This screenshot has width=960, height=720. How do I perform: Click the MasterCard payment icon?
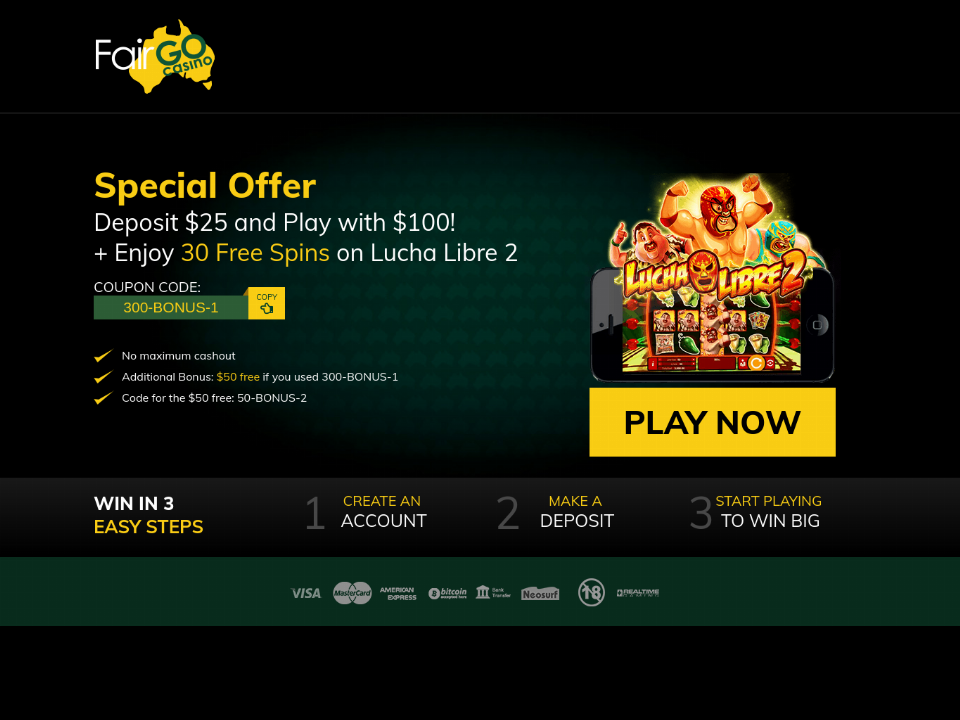(x=352, y=593)
